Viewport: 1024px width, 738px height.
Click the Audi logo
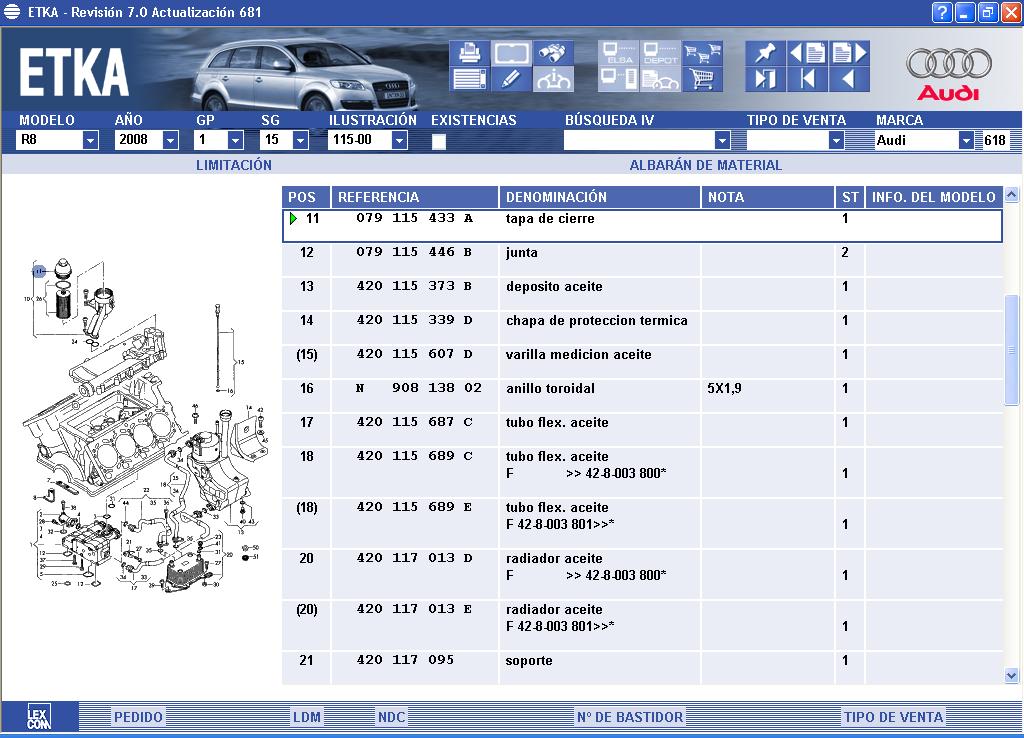[x=948, y=74]
